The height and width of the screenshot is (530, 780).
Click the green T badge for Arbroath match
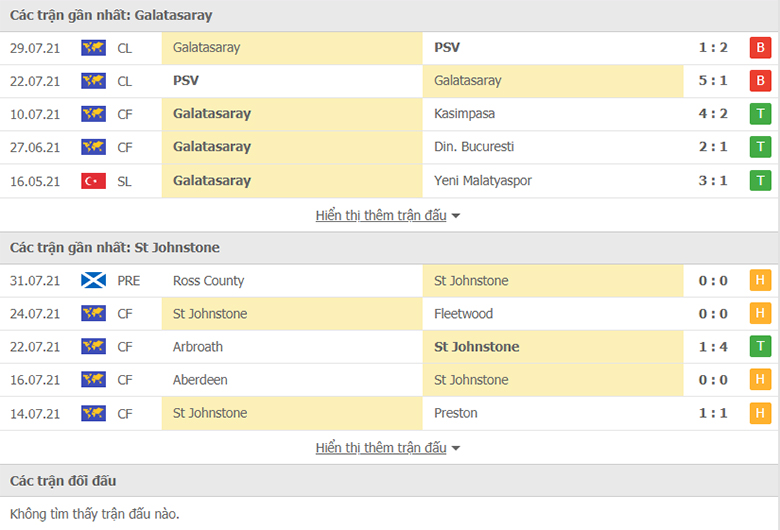click(760, 346)
